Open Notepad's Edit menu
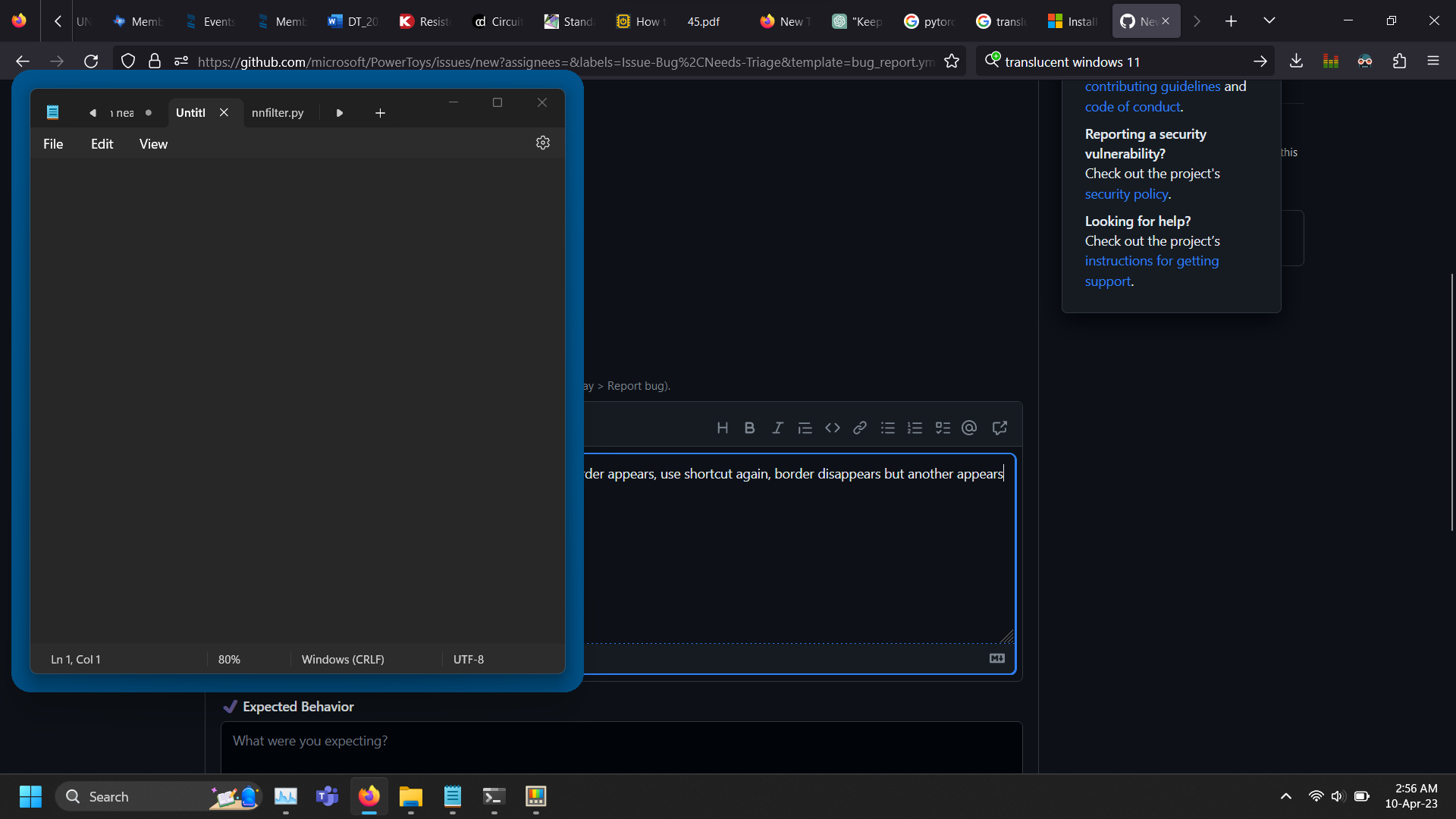This screenshot has height=819, width=1456. pos(102,143)
